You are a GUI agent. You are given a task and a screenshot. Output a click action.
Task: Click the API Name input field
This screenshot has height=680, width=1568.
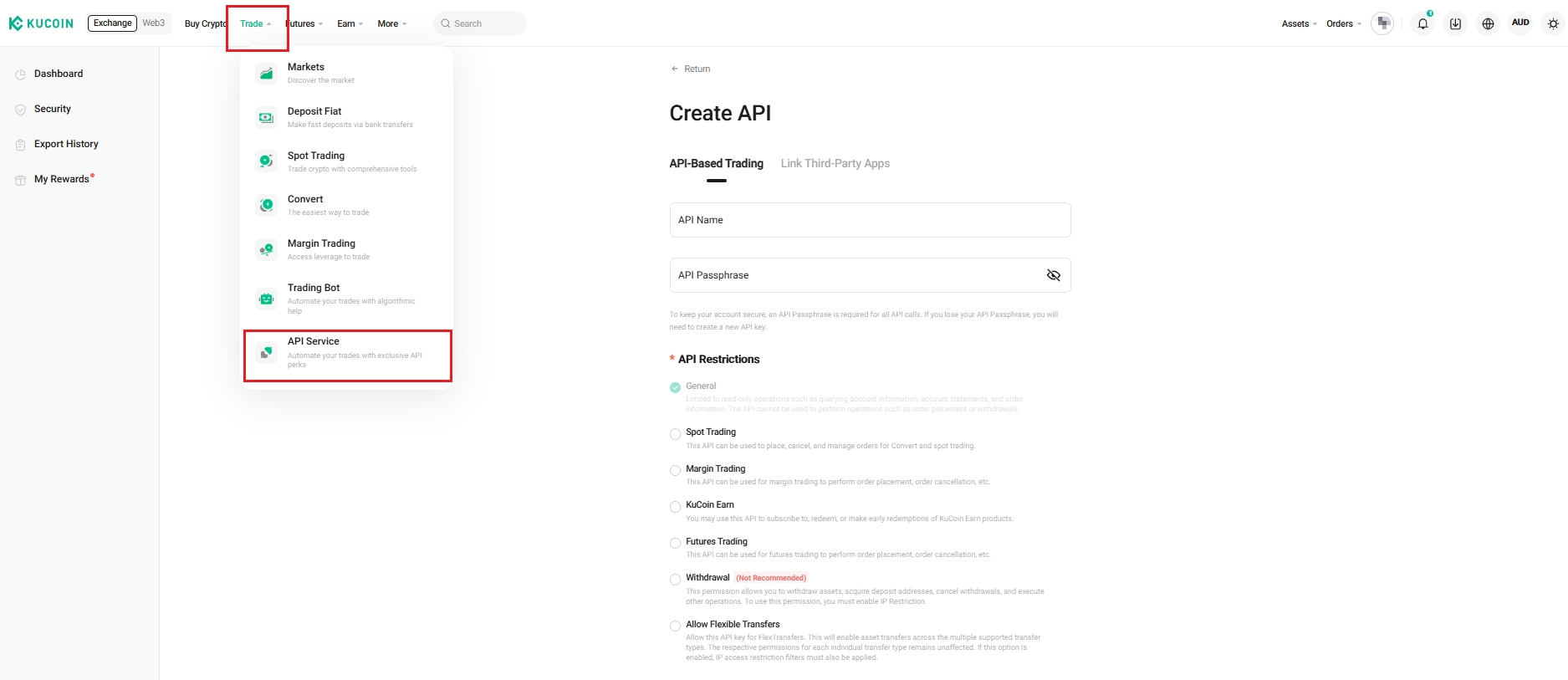870,220
